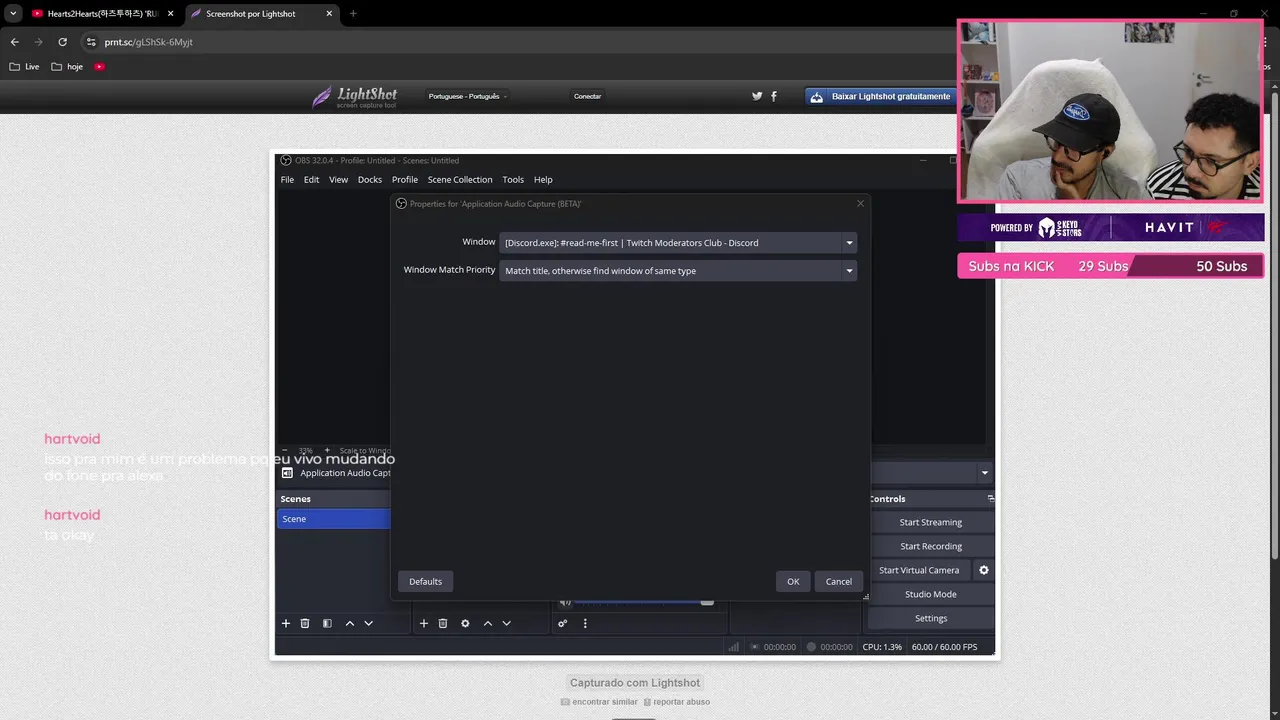Open source properties gear icon
Image resolution: width=1280 pixels, height=720 pixels.
pyautogui.click(x=465, y=623)
